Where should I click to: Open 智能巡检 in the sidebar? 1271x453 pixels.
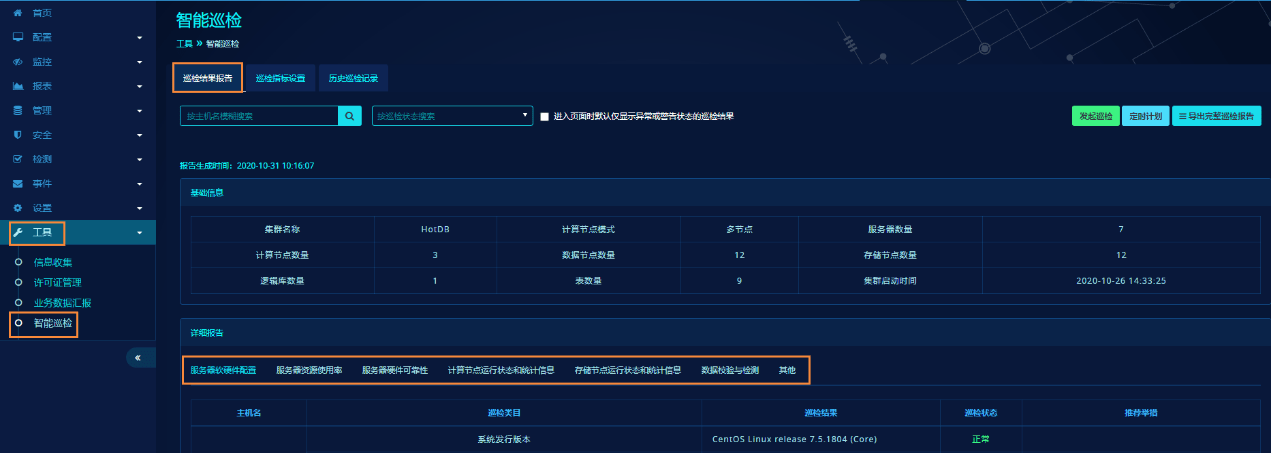[x=53, y=324]
